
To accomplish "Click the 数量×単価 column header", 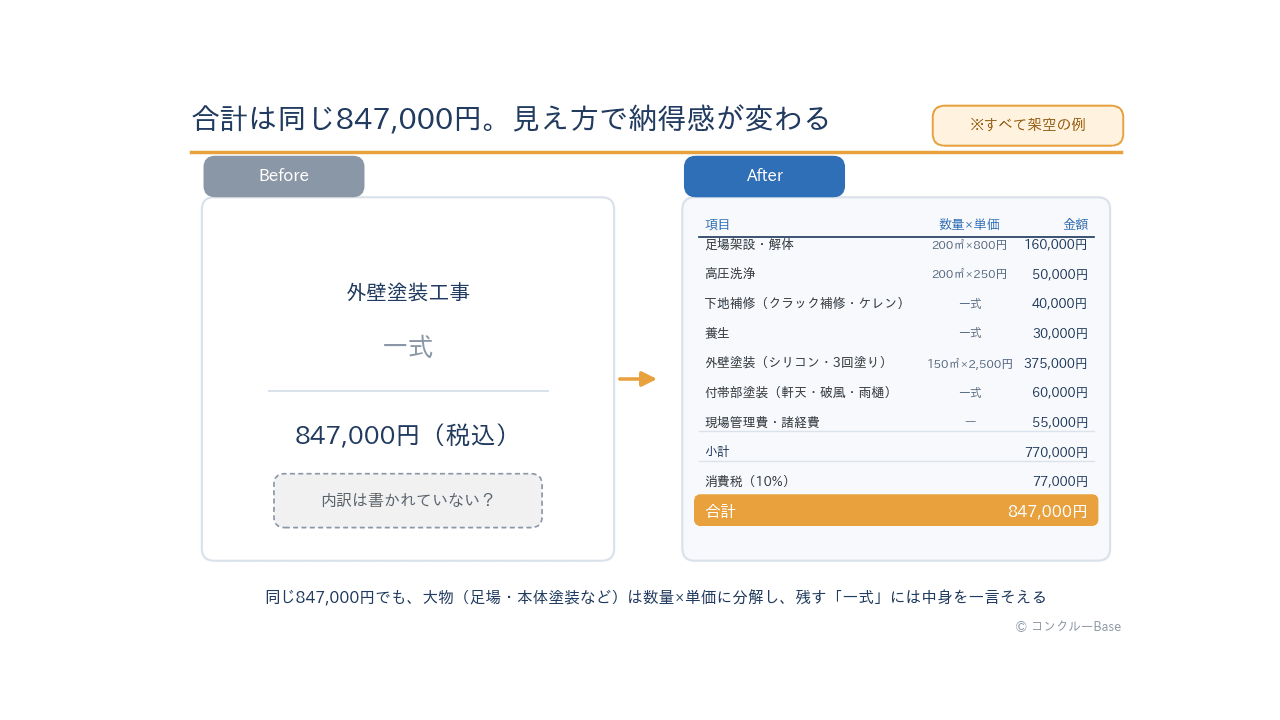I will pos(969,224).
